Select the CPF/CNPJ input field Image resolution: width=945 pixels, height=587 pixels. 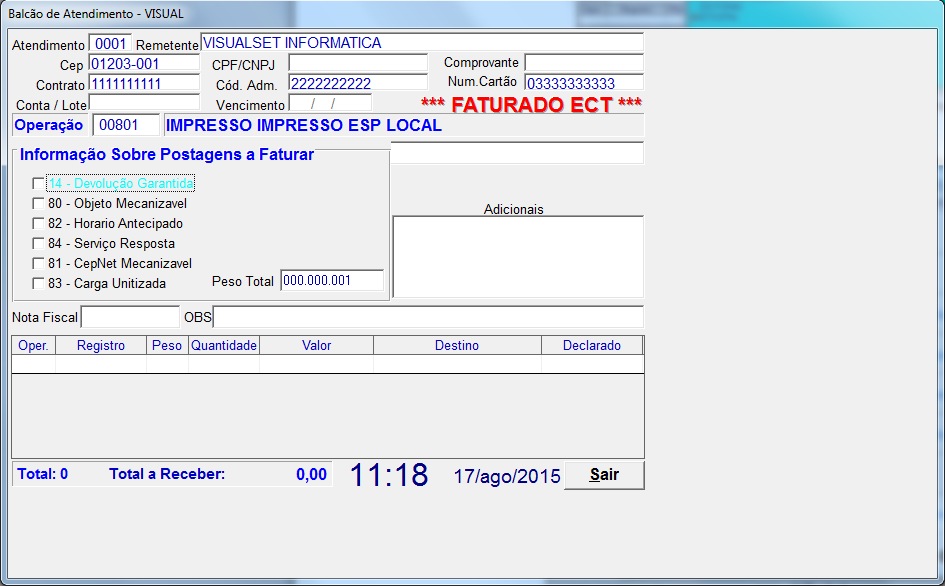[357, 63]
